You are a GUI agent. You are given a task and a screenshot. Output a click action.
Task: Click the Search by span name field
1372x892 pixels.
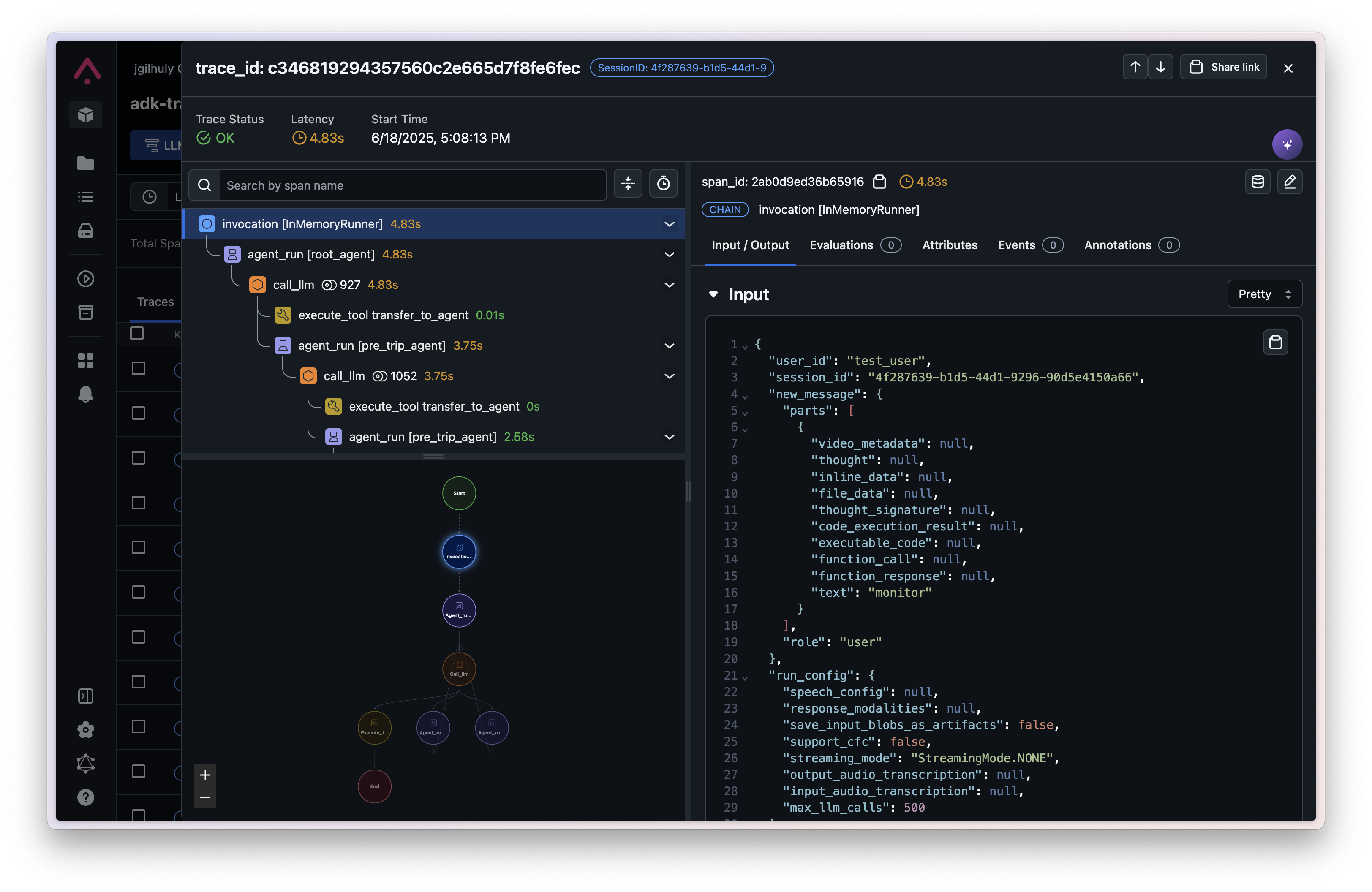coord(412,185)
